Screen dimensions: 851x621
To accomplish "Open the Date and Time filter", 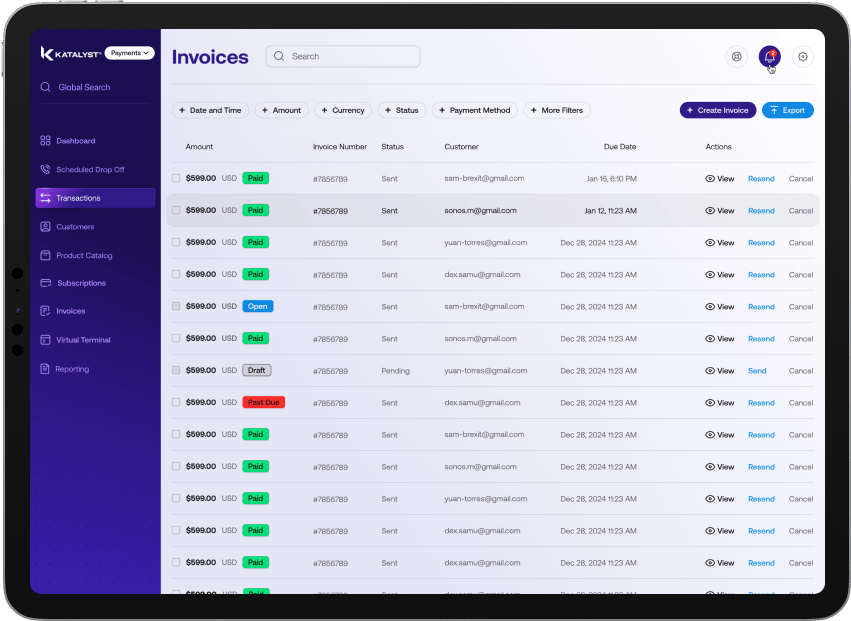I will pyautogui.click(x=210, y=110).
